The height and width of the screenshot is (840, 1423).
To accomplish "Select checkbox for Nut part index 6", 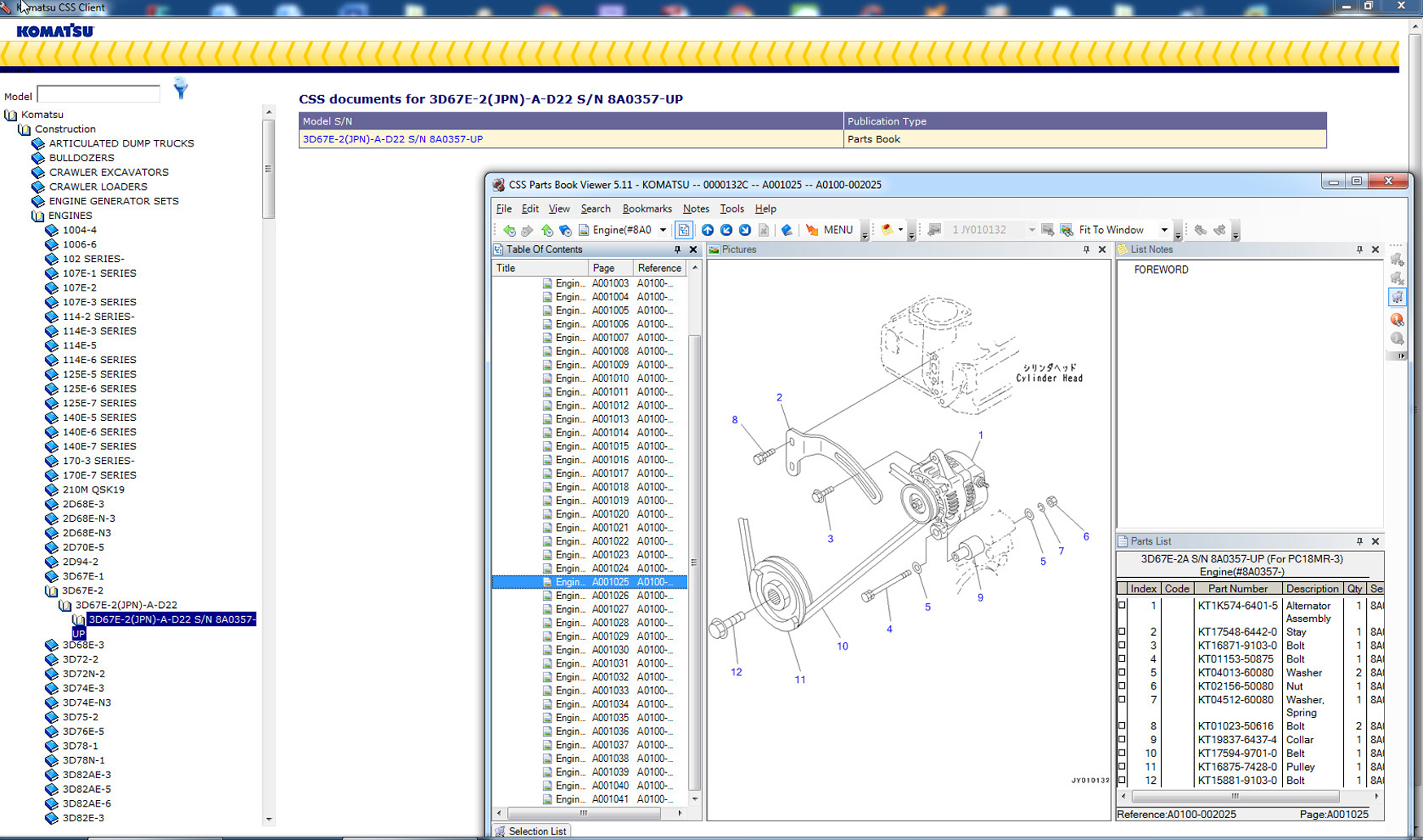I will pos(1123,686).
